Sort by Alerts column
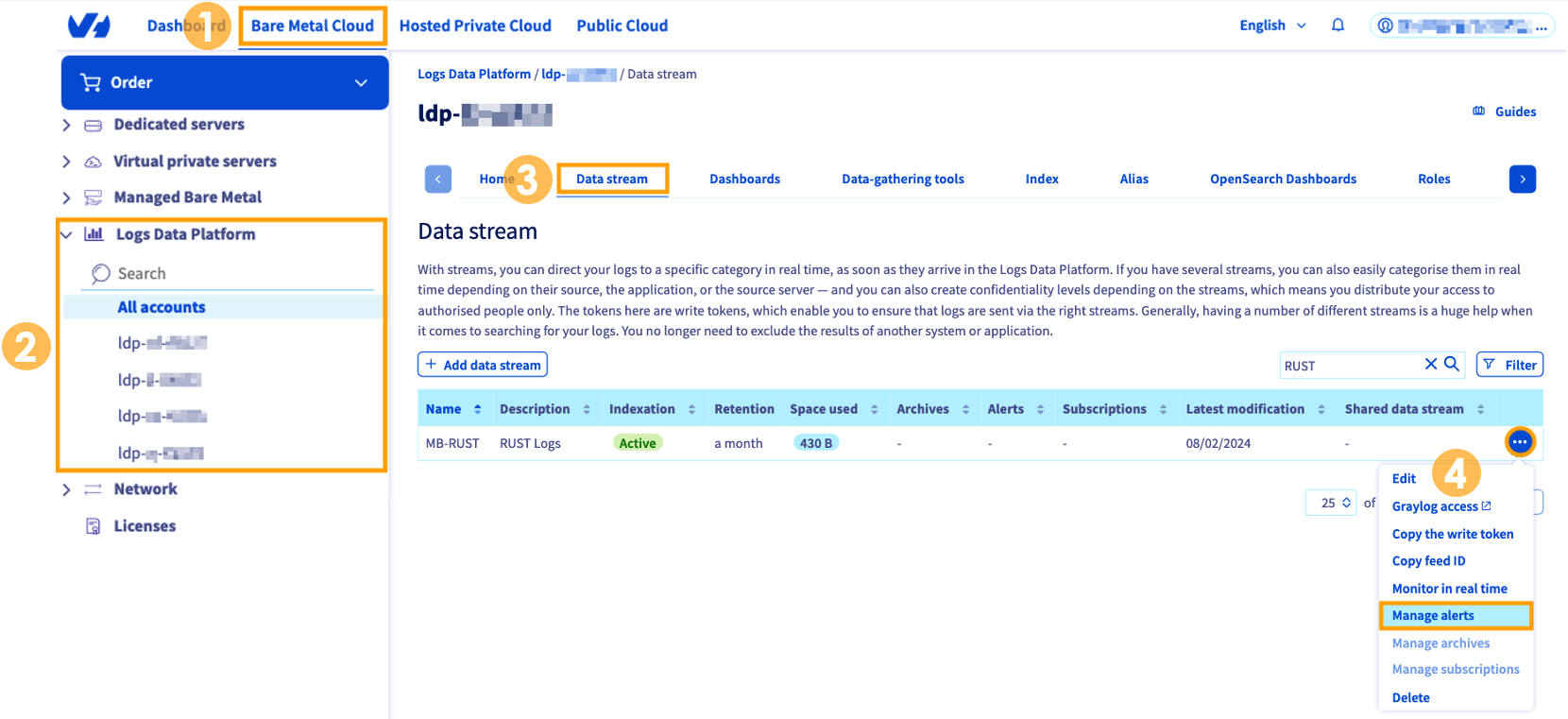The image size is (1568, 719). coord(1040,409)
